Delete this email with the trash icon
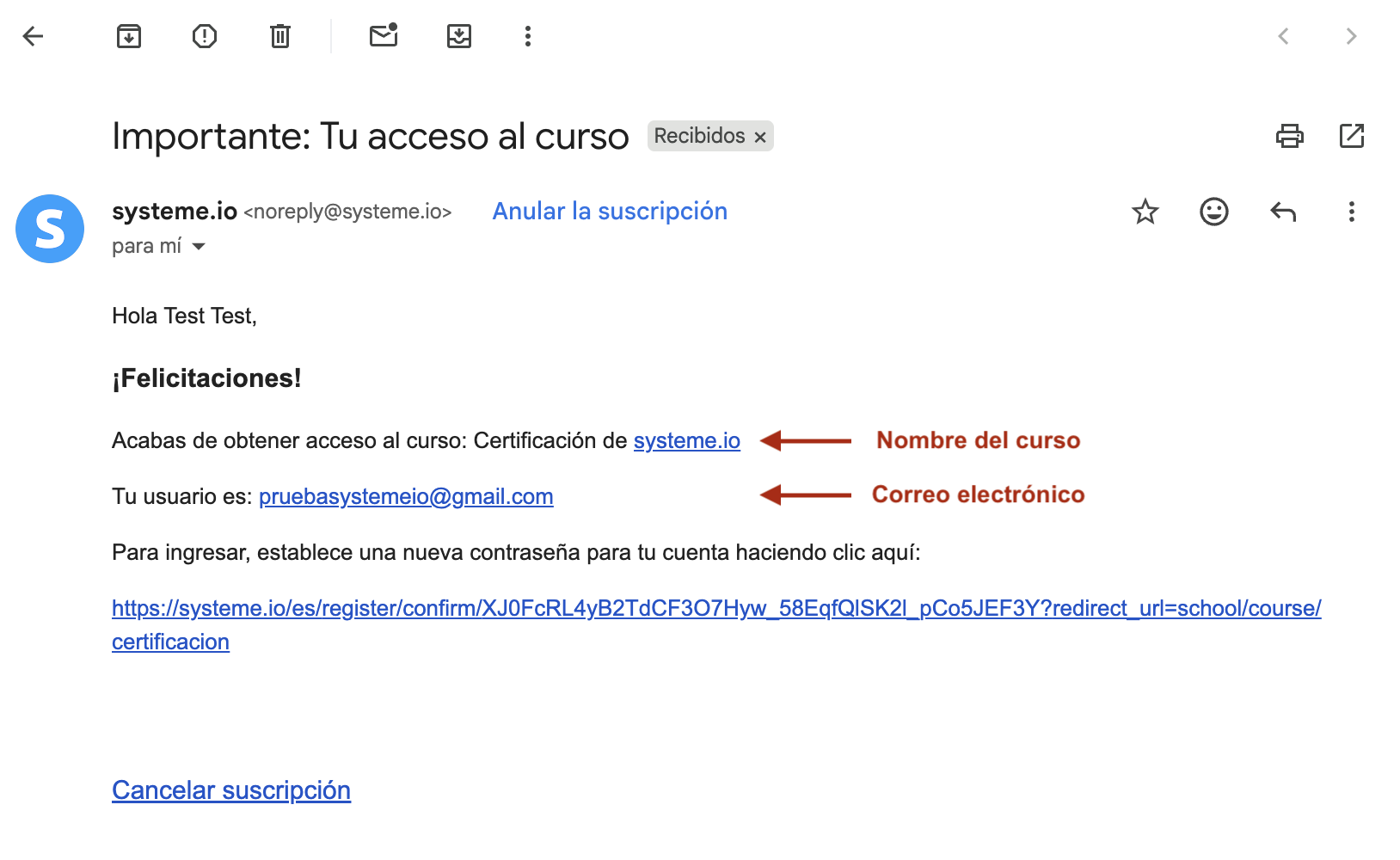 [x=280, y=36]
